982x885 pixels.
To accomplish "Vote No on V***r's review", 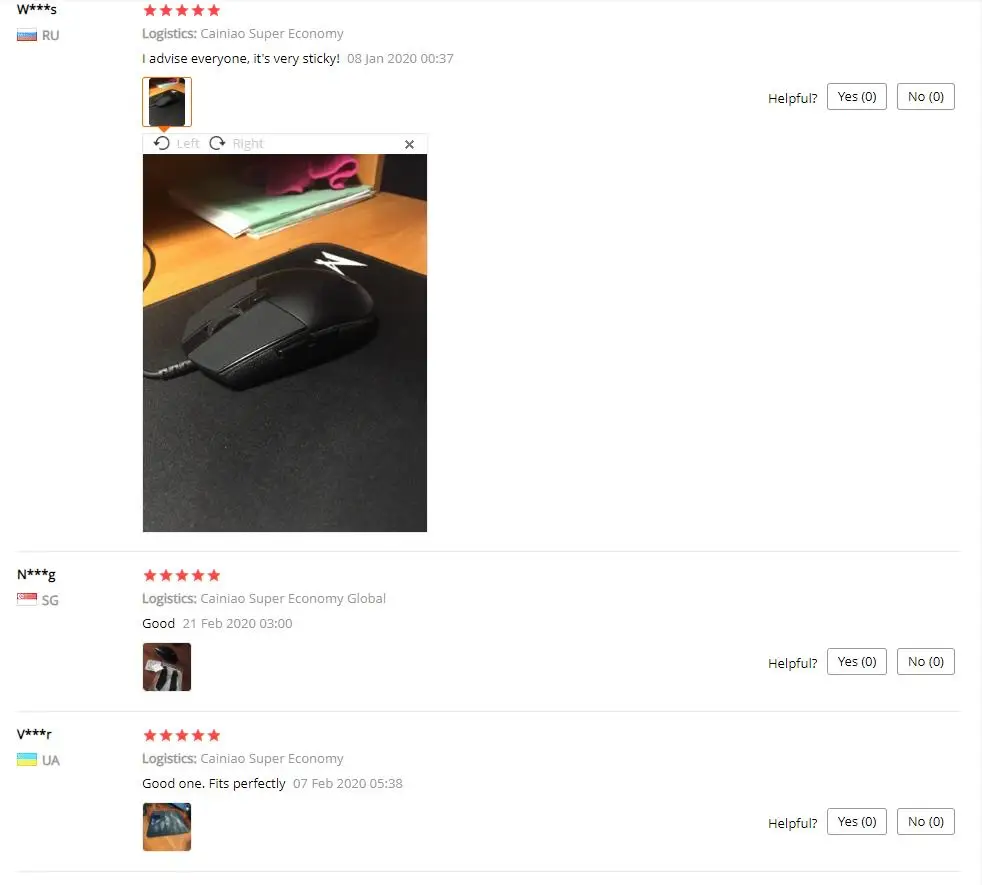I will (926, 821).
